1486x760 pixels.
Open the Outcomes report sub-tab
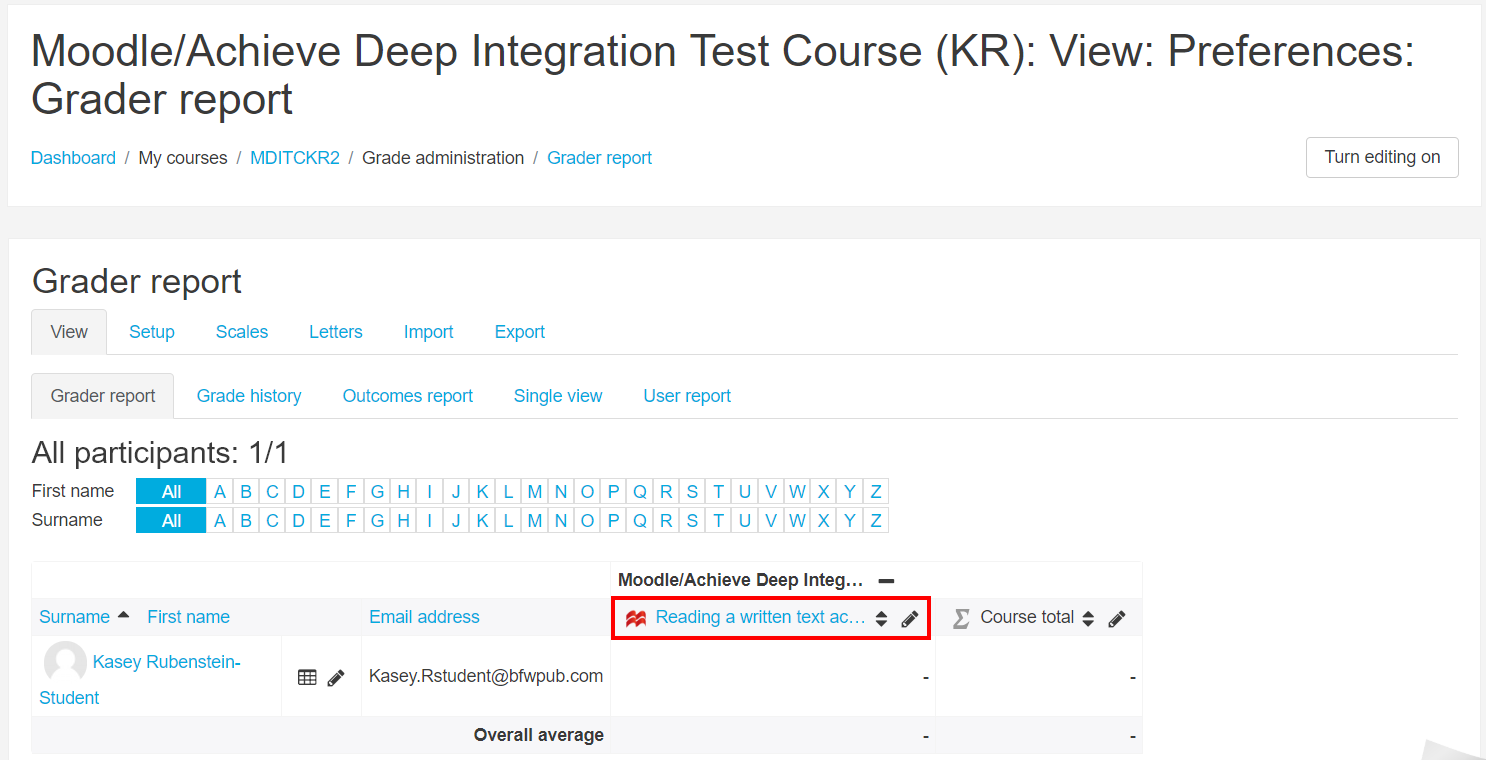click(408, 396)
